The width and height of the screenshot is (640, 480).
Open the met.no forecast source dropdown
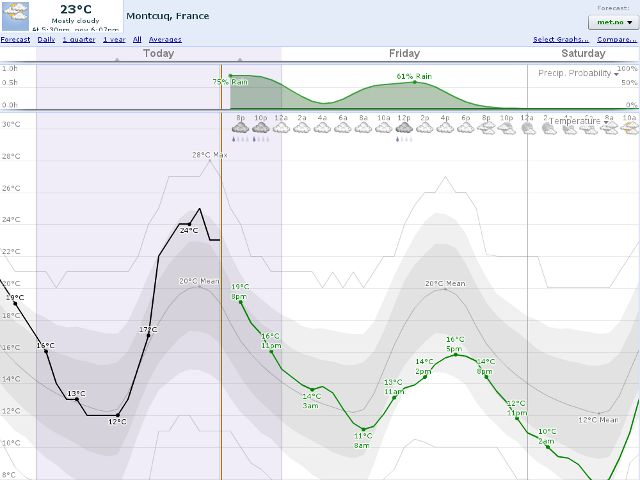point(613,20)
